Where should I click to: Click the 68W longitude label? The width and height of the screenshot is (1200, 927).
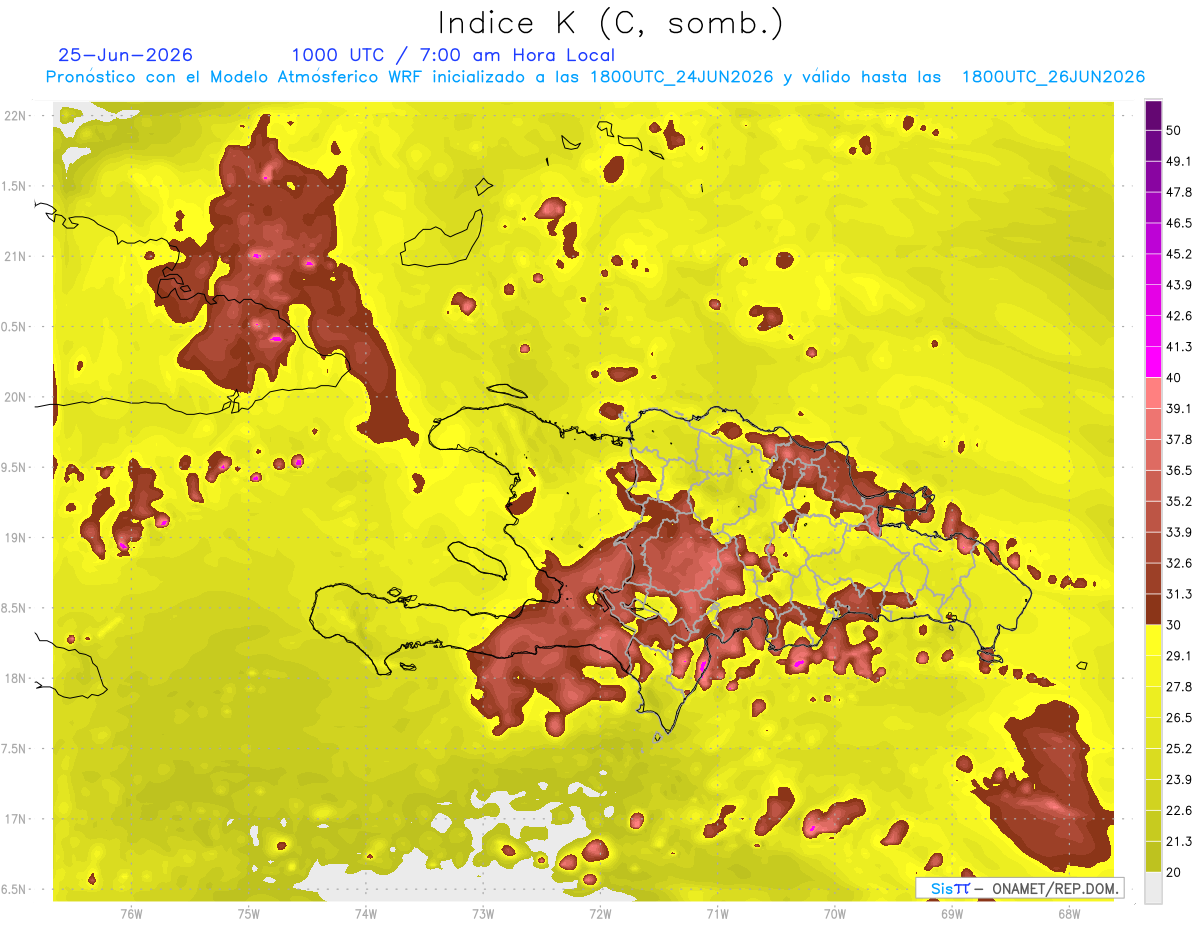coord(1068,914)
